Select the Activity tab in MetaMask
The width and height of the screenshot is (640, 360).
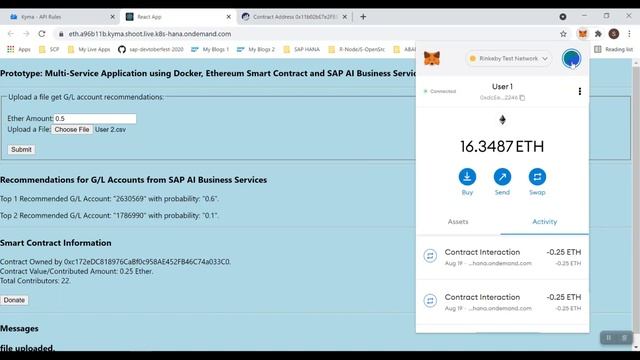[544, 222]
